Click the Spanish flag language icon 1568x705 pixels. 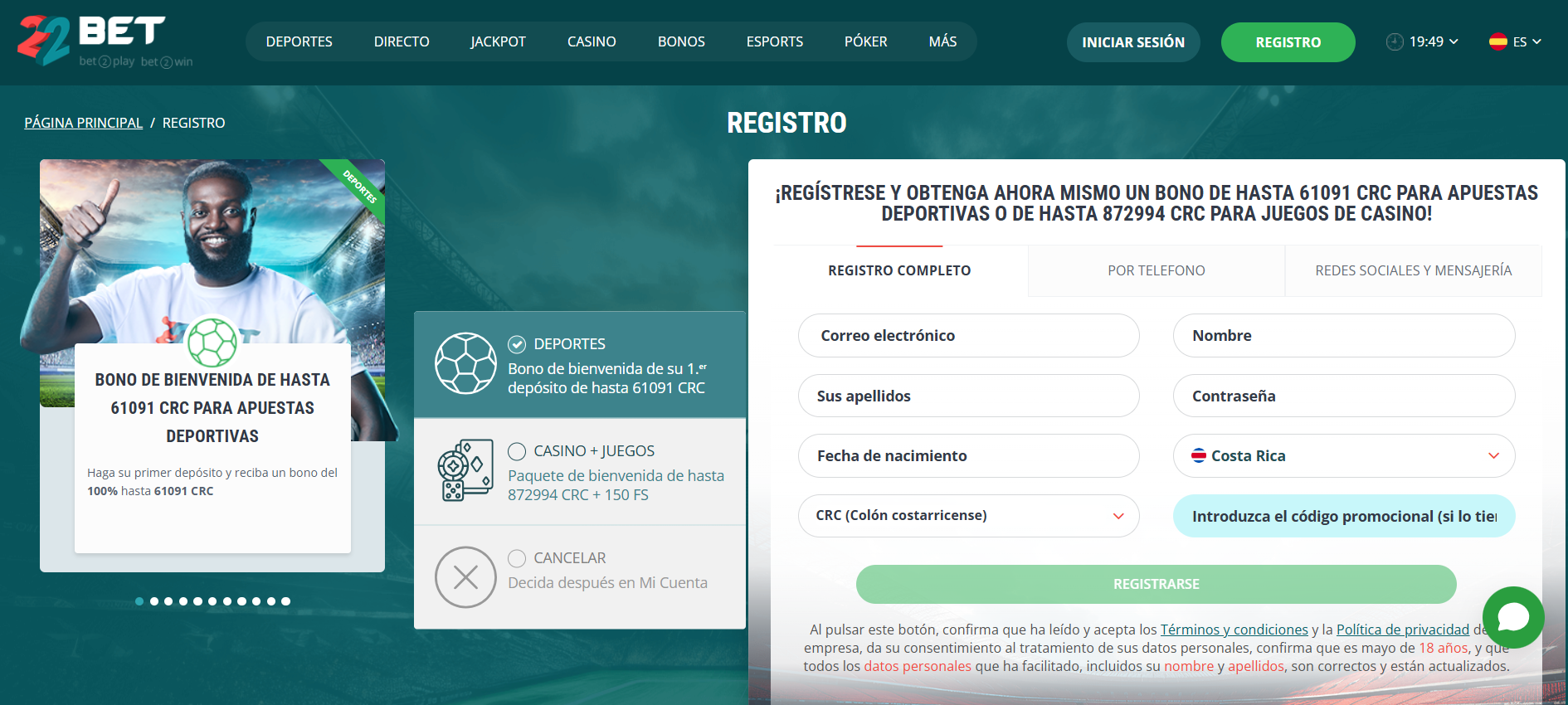pos(1497,41)
